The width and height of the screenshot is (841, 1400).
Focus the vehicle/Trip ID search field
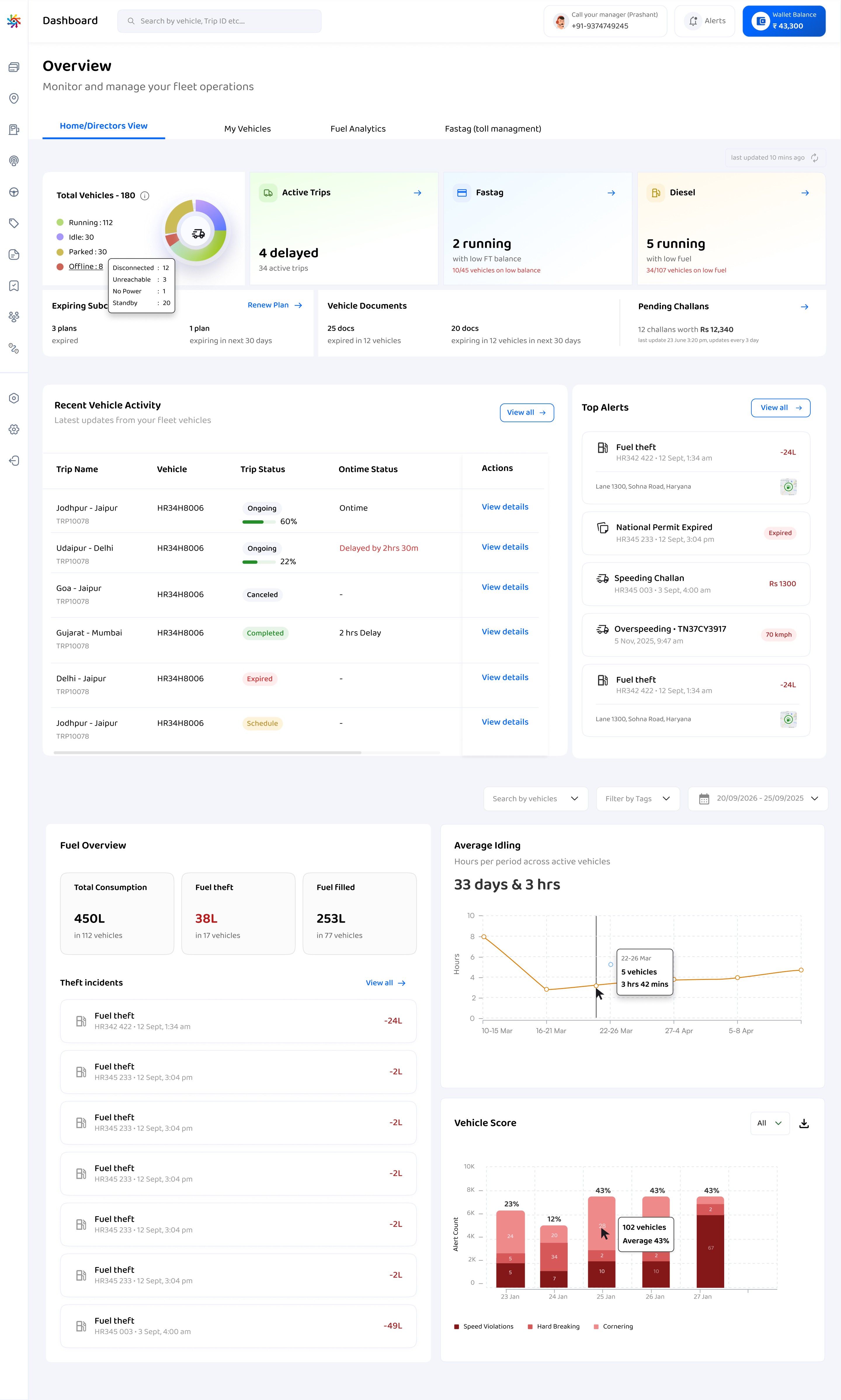point(219,21)
